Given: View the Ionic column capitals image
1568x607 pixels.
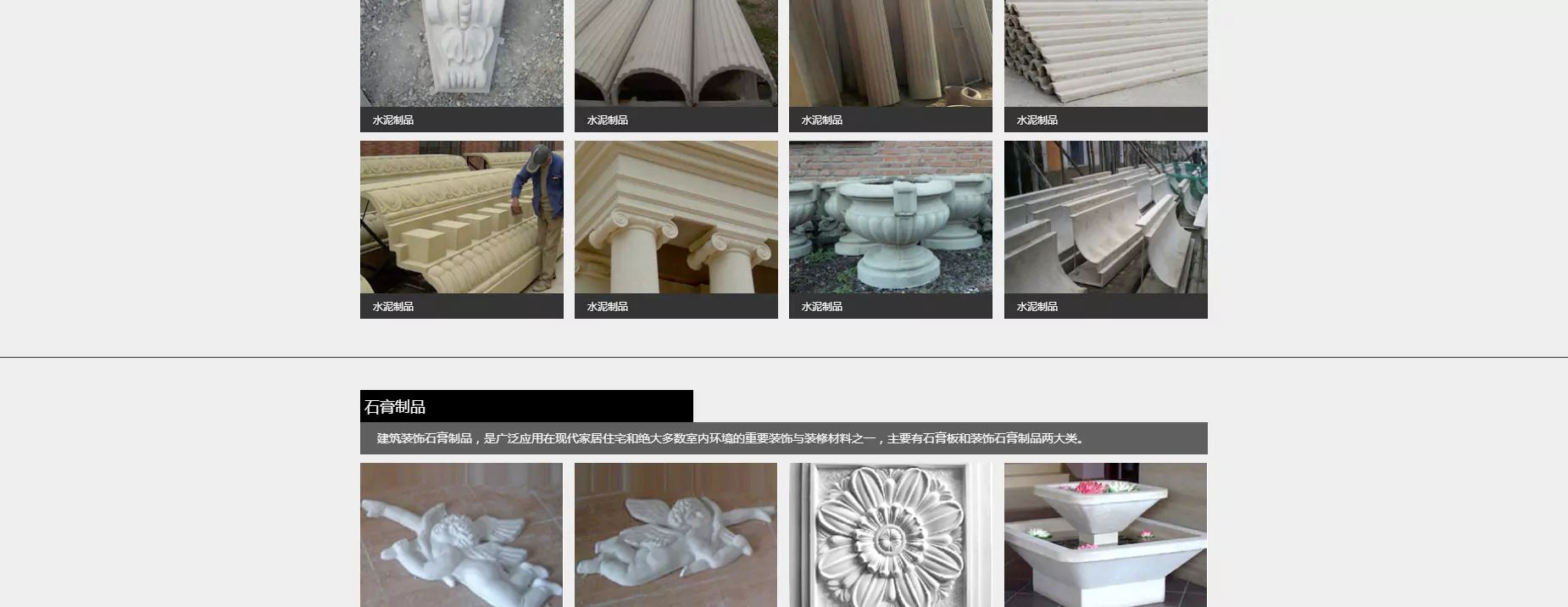Looking at the screenshot, I should point(676,217).
